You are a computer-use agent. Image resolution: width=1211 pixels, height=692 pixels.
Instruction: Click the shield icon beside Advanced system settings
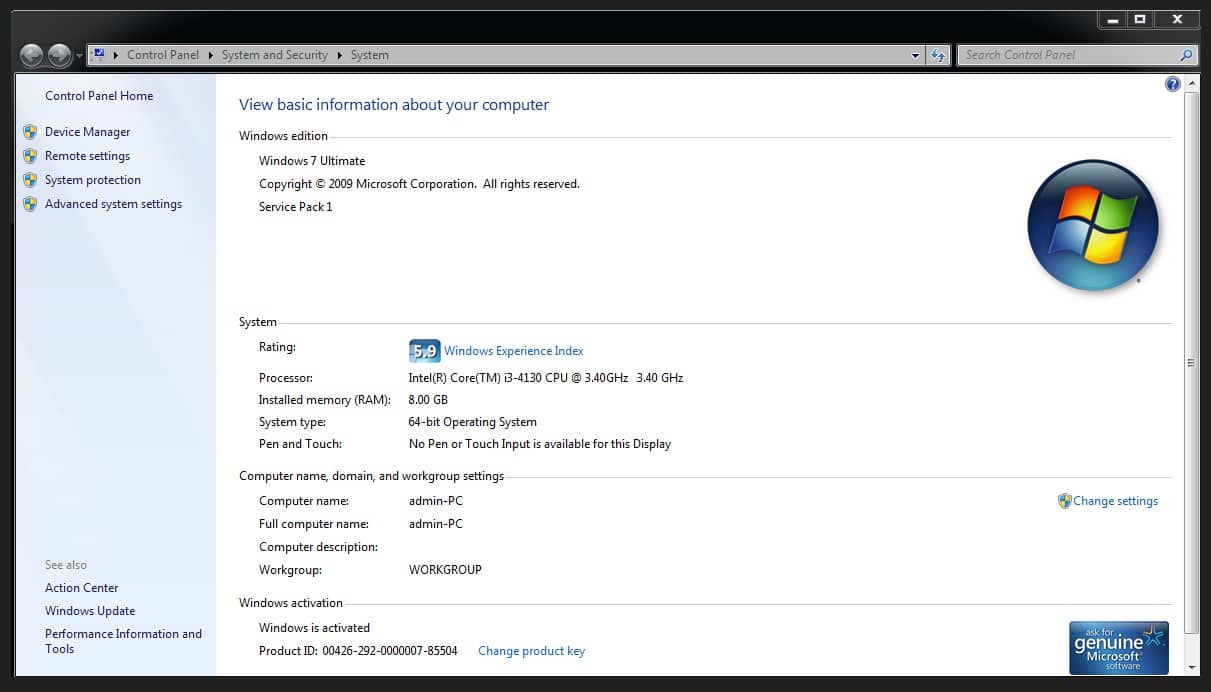30,203
